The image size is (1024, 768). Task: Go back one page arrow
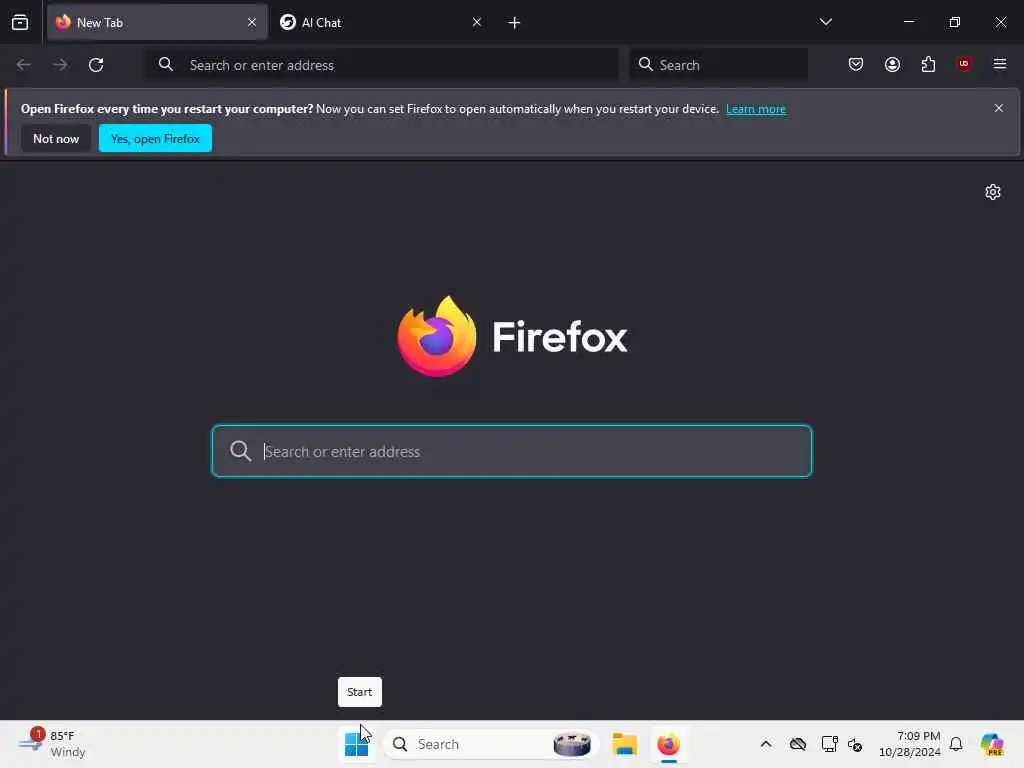(24, 65)
